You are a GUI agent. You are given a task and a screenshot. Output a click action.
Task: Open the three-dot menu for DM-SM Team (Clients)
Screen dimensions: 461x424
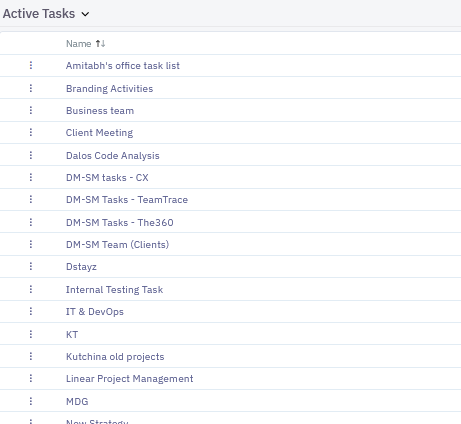31,244
